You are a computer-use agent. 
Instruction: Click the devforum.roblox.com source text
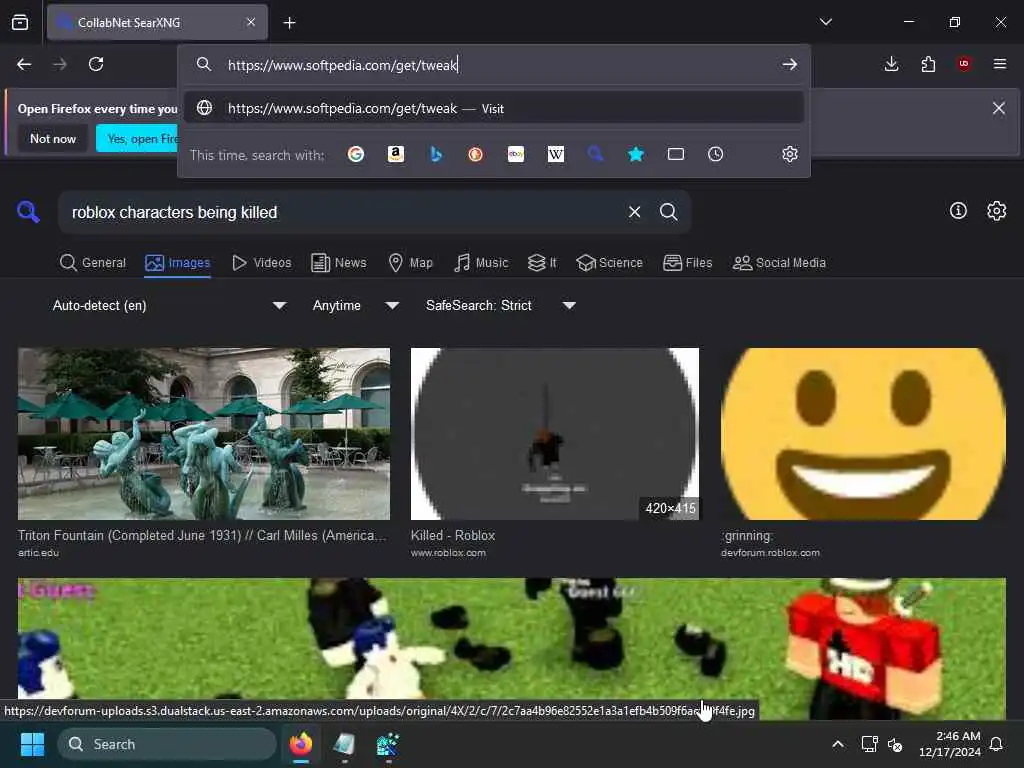coord(770,552)
